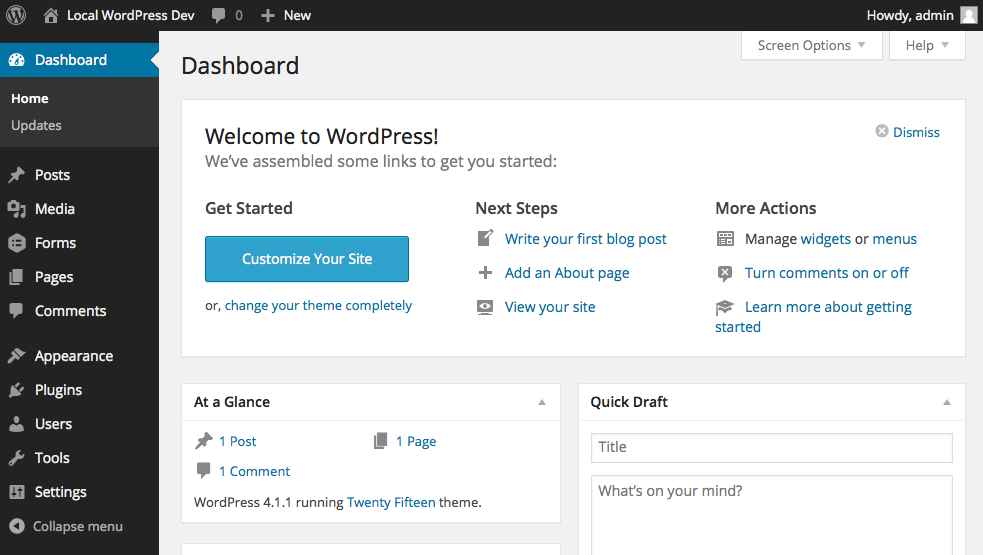The image size is (983, 555).
Task: Click the home icon beside site name
Action: click(51, 16)
